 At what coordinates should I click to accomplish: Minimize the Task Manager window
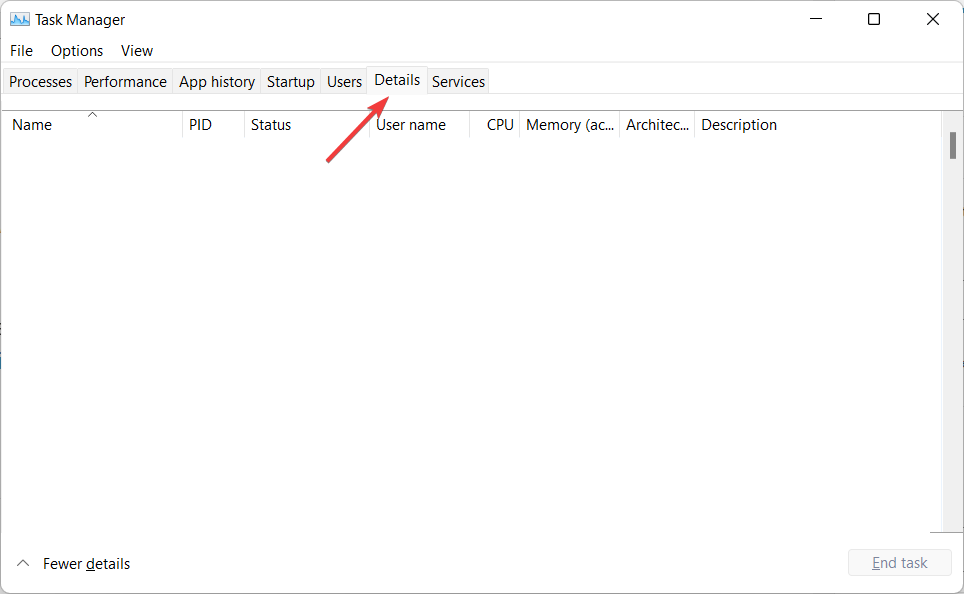816,19
